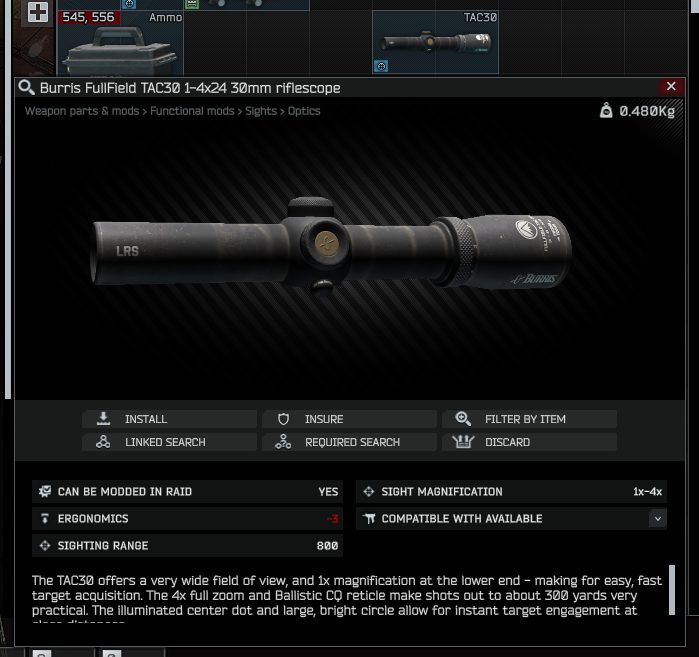
Task: Click the Filter by Item magnifier icon
Action: coord(463,419)
